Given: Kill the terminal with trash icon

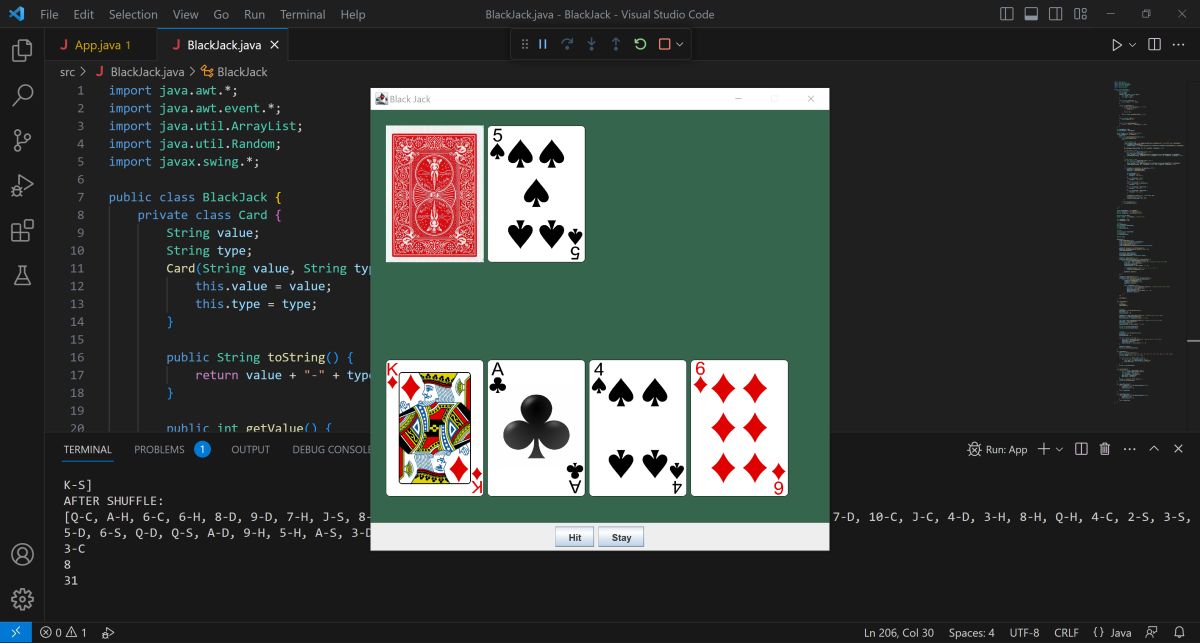Looking at the screenshot, I should tap(1105, 449).
